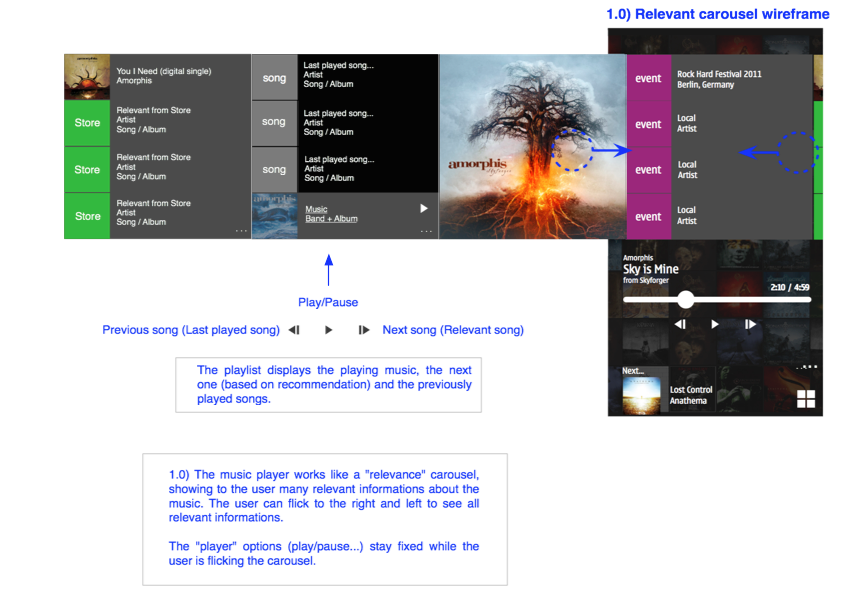The image size is (855, 609).
Task: Open the You I Need album thumbnail
Action: pyautogui.click(x=87, y=77)
